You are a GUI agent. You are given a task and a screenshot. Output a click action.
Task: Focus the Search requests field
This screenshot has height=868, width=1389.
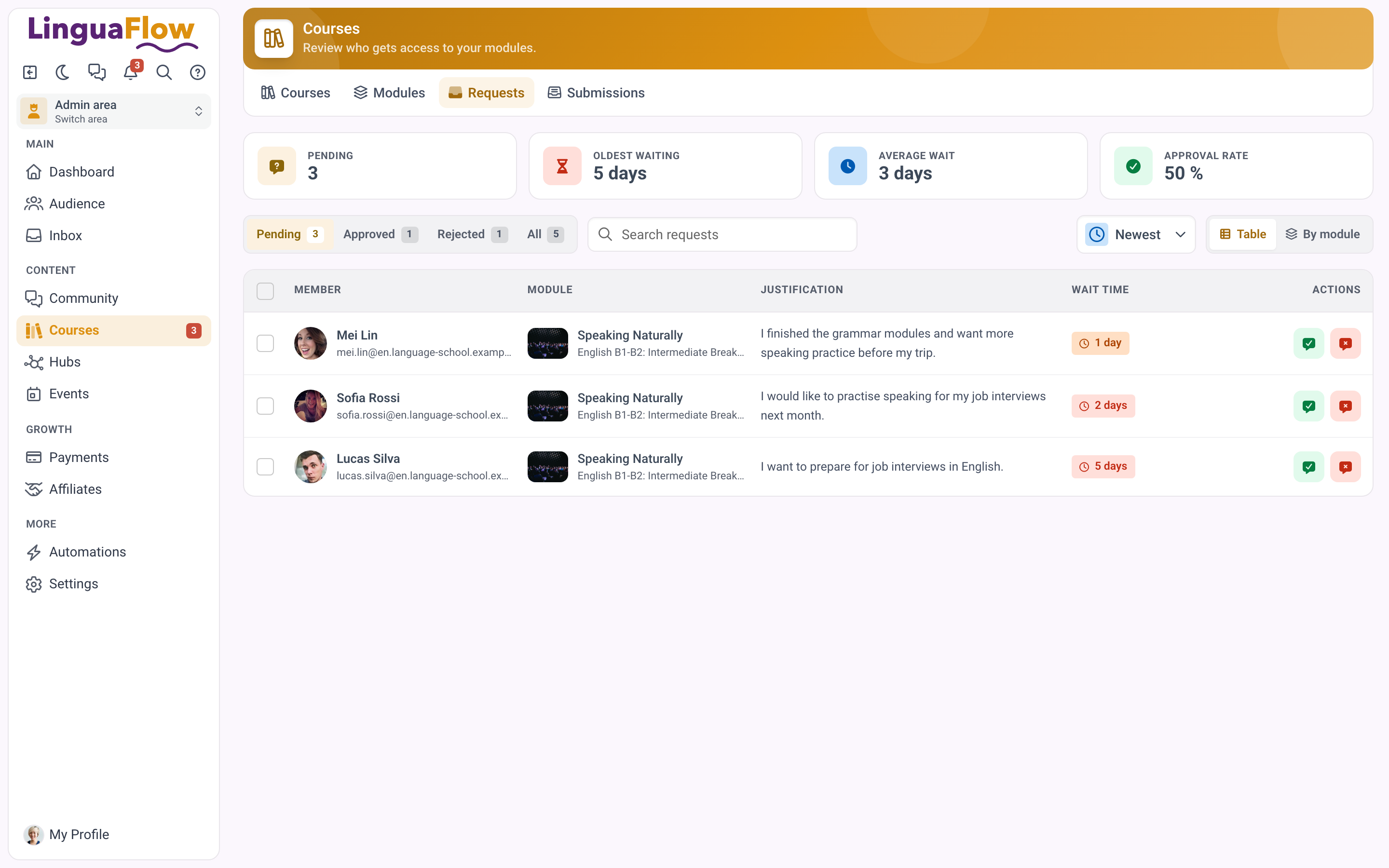(x=722, y=234)
